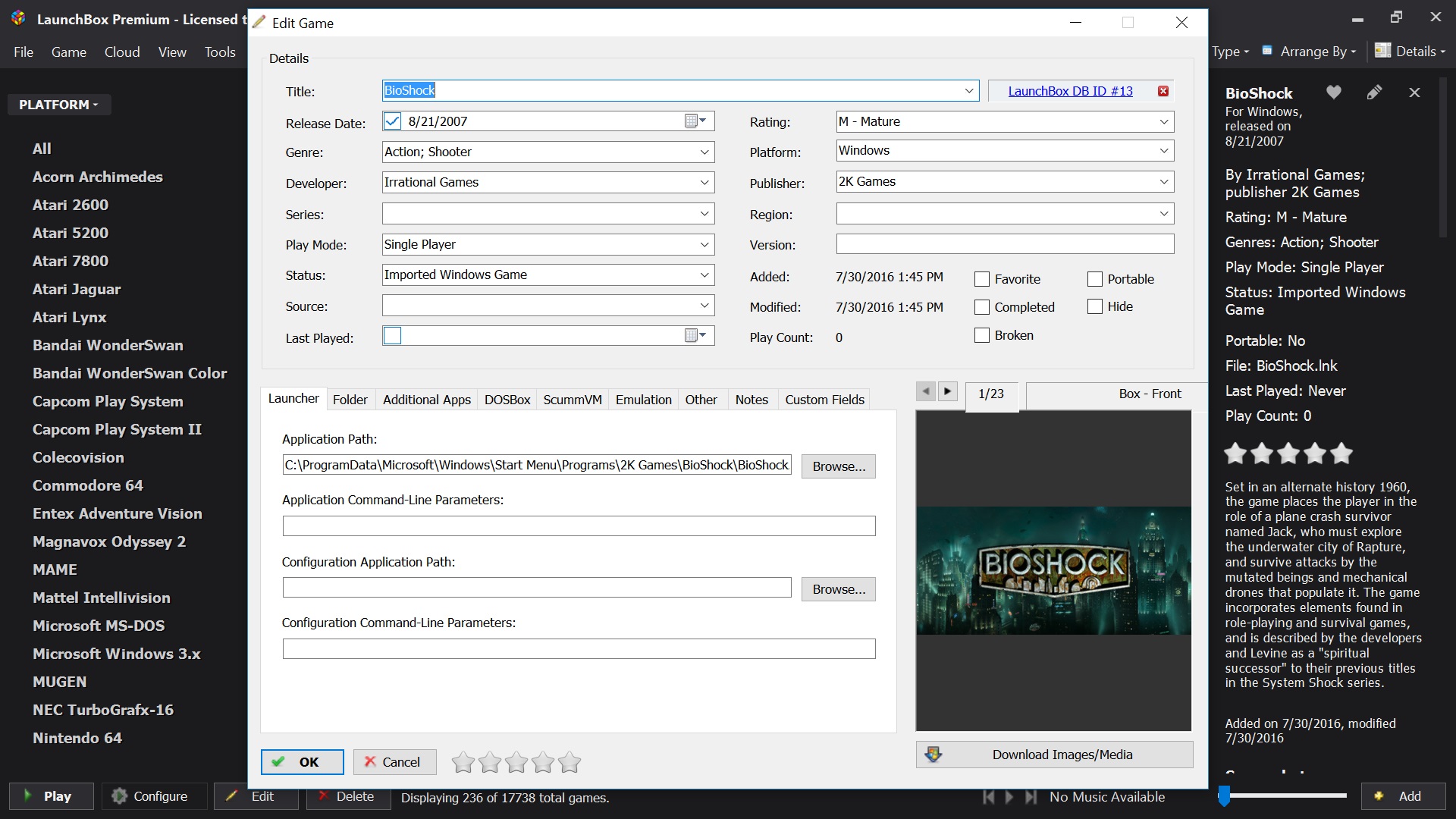The width and height of the screenshot is (1456, 819).
Task: Toggle the Release Date checkbox
Action: [x=392, y=121]
